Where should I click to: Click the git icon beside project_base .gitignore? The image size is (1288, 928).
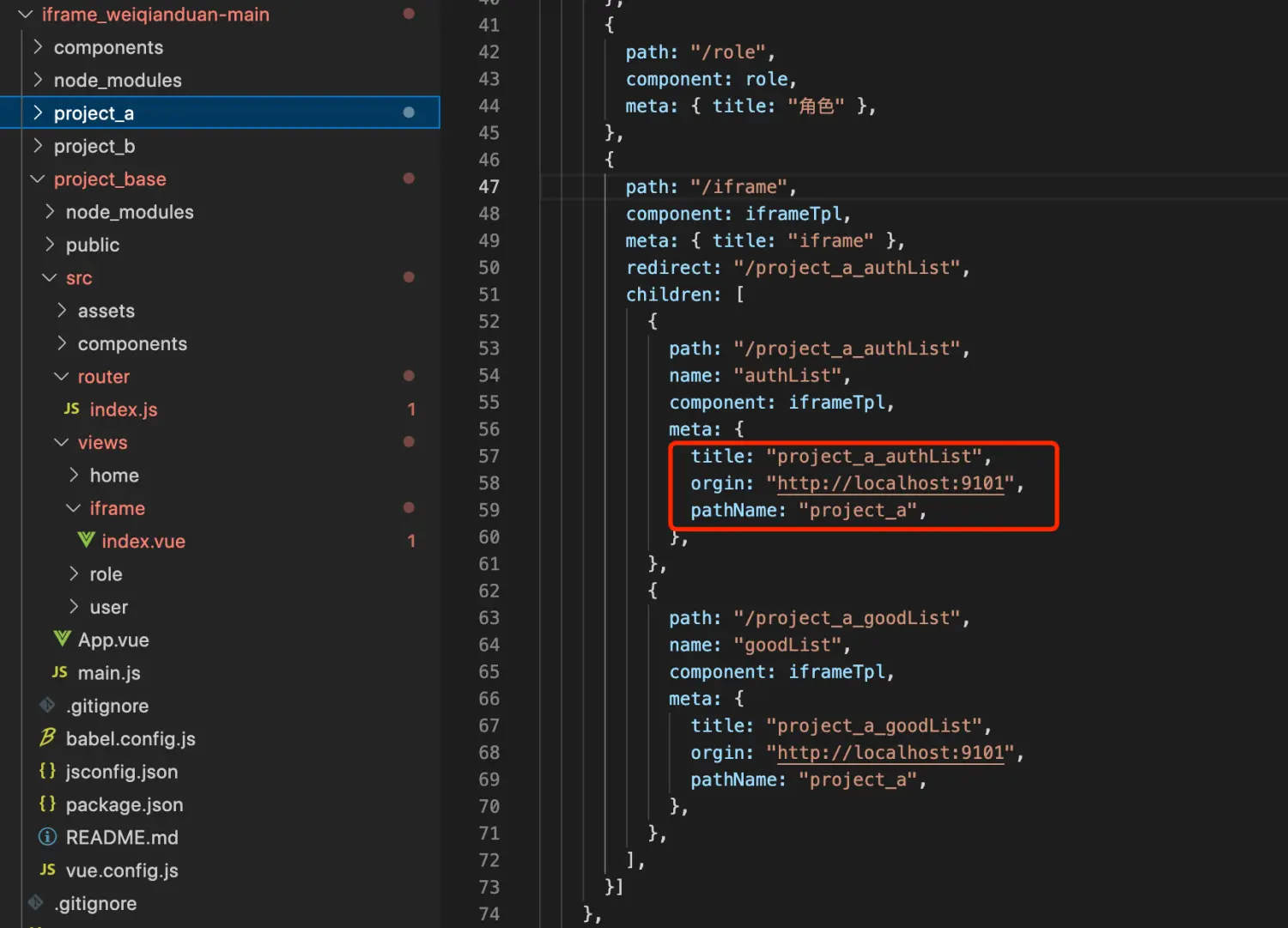(x=48, y=706)
